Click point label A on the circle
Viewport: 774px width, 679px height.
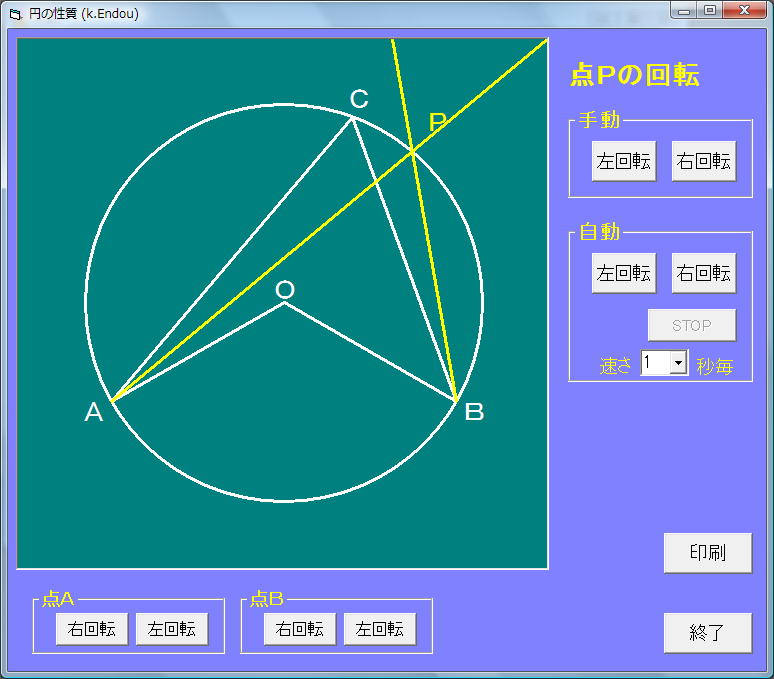click(x=94, y=412)
